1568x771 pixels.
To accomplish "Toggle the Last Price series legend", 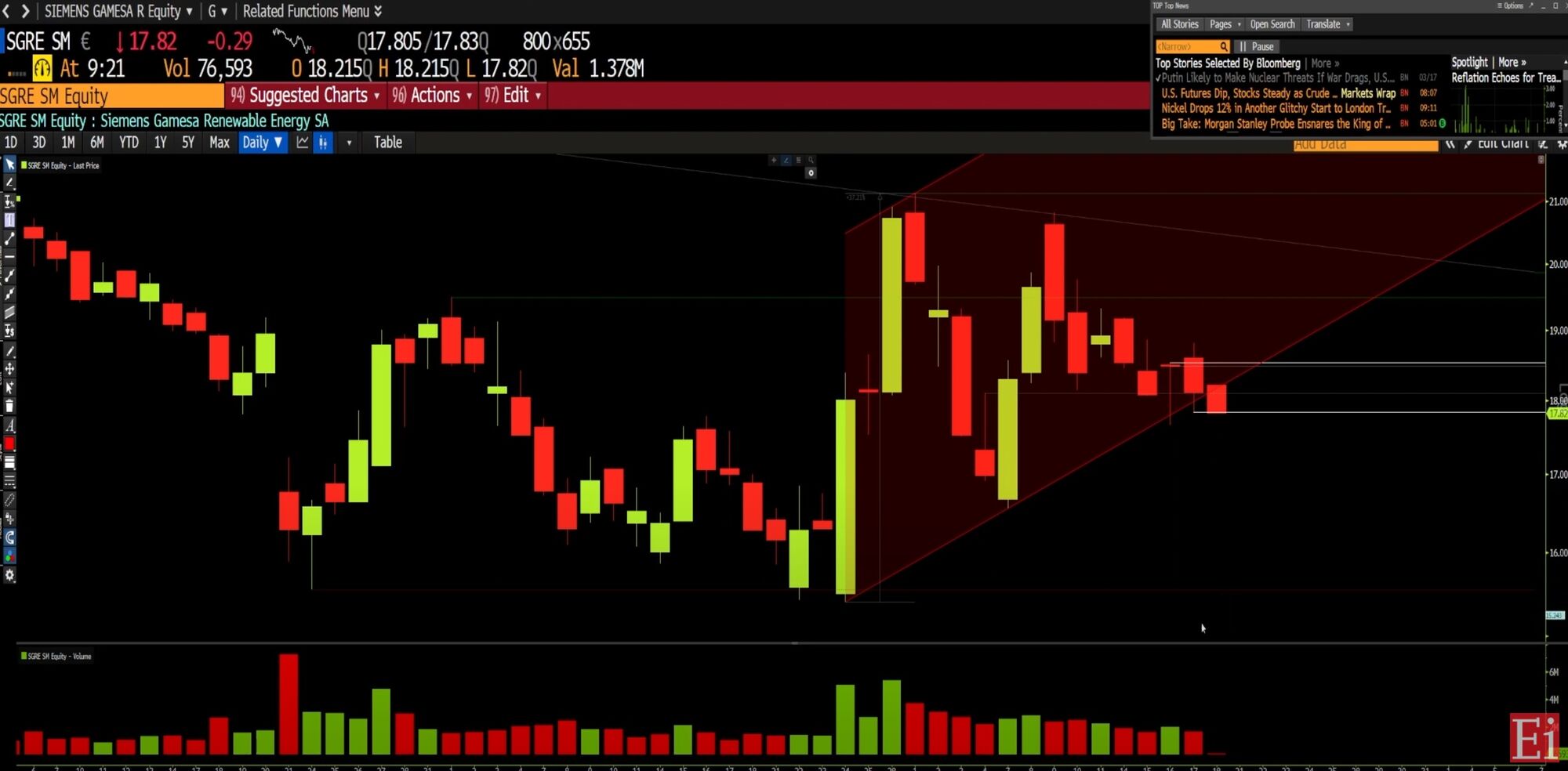I will click(x=61, y=165).
